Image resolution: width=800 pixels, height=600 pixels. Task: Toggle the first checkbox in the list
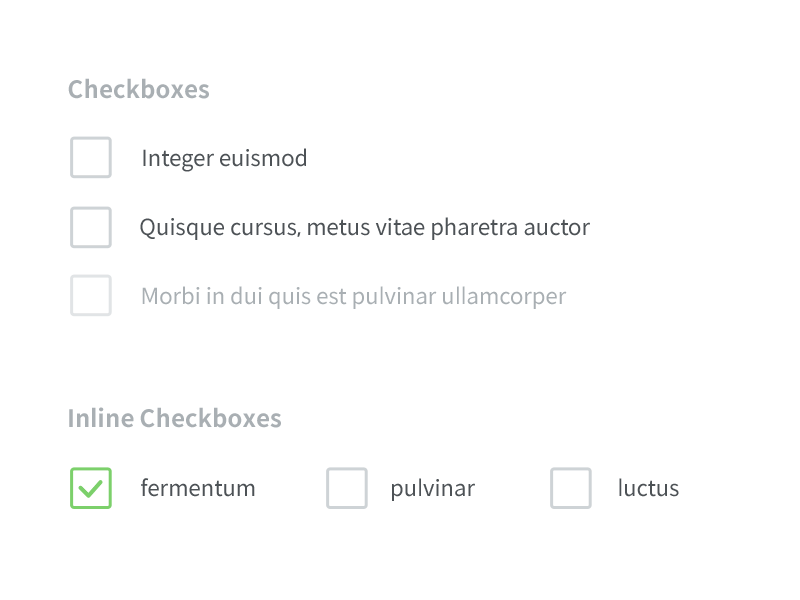coord(90,157)
